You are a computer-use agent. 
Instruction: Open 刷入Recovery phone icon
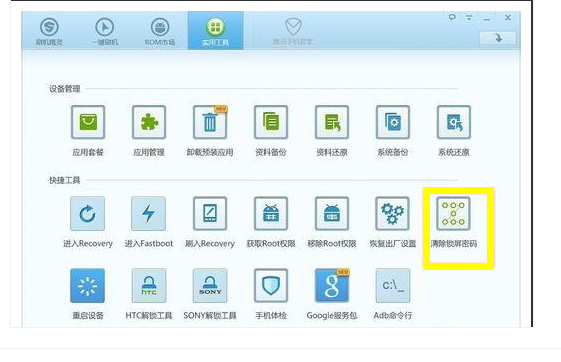pos(210,214)
